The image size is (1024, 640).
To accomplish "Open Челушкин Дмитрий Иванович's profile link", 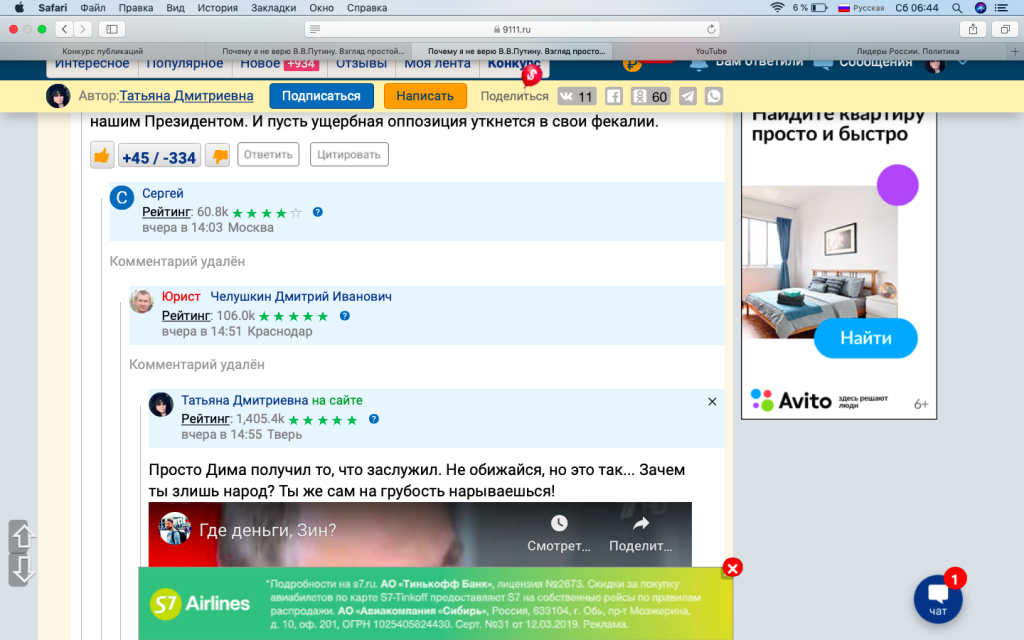I will tap(301, 297).
